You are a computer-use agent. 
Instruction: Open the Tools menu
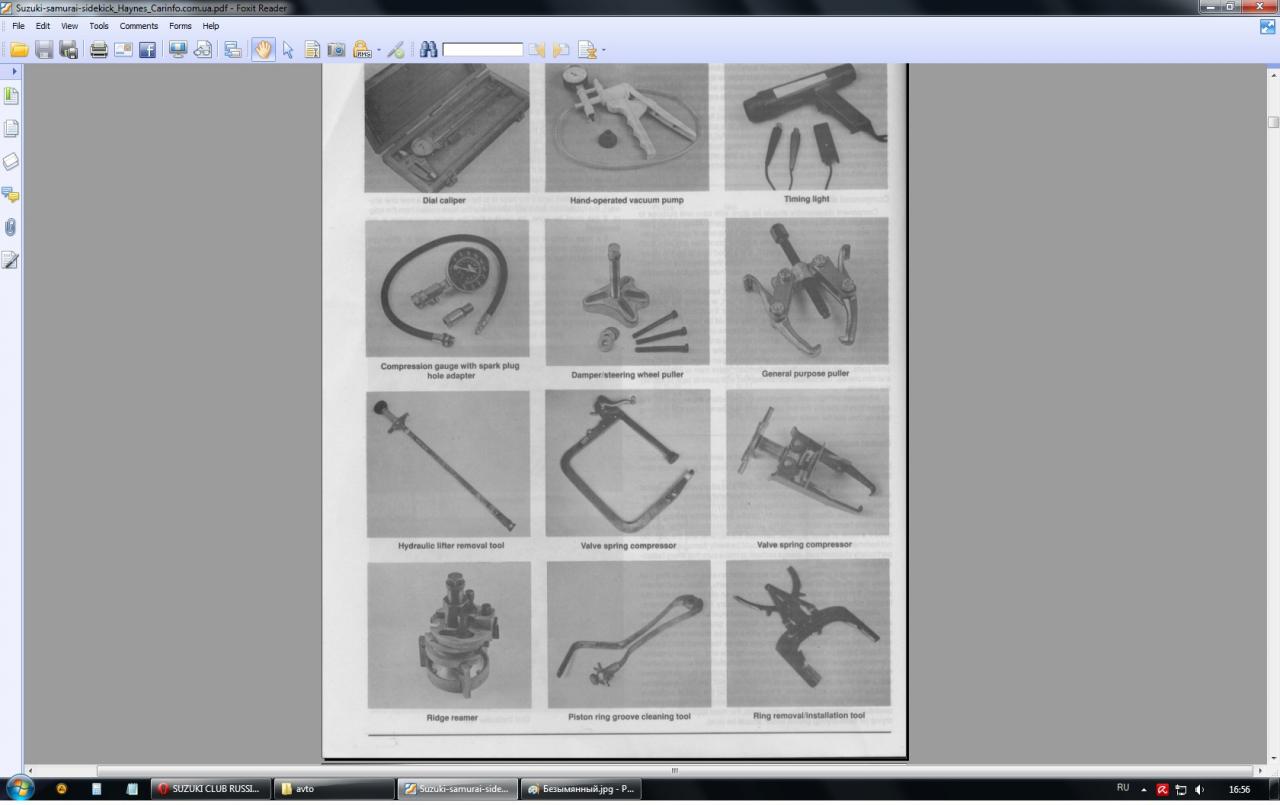click(99, 26)
